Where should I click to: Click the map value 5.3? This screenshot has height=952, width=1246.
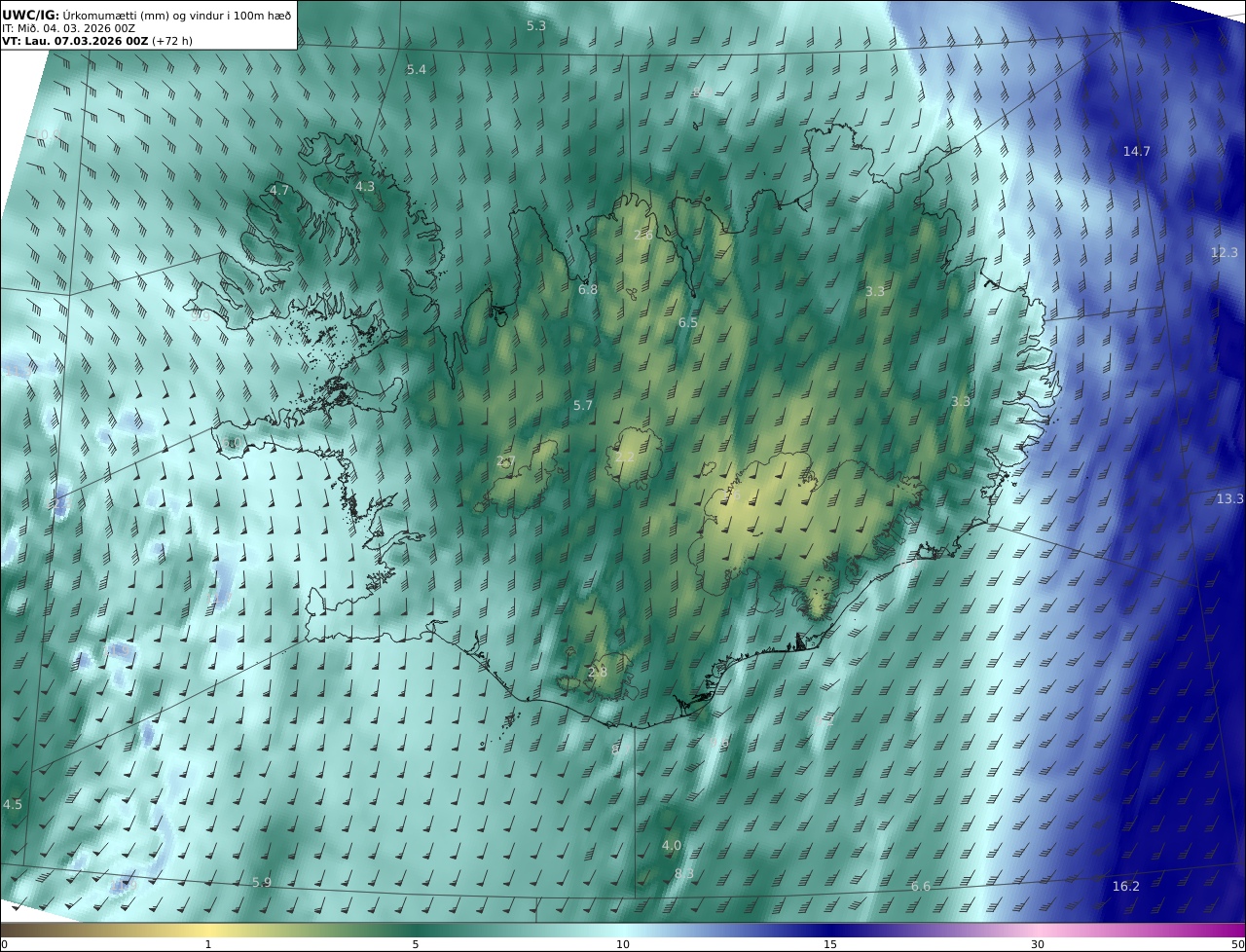tap(535, 26)
